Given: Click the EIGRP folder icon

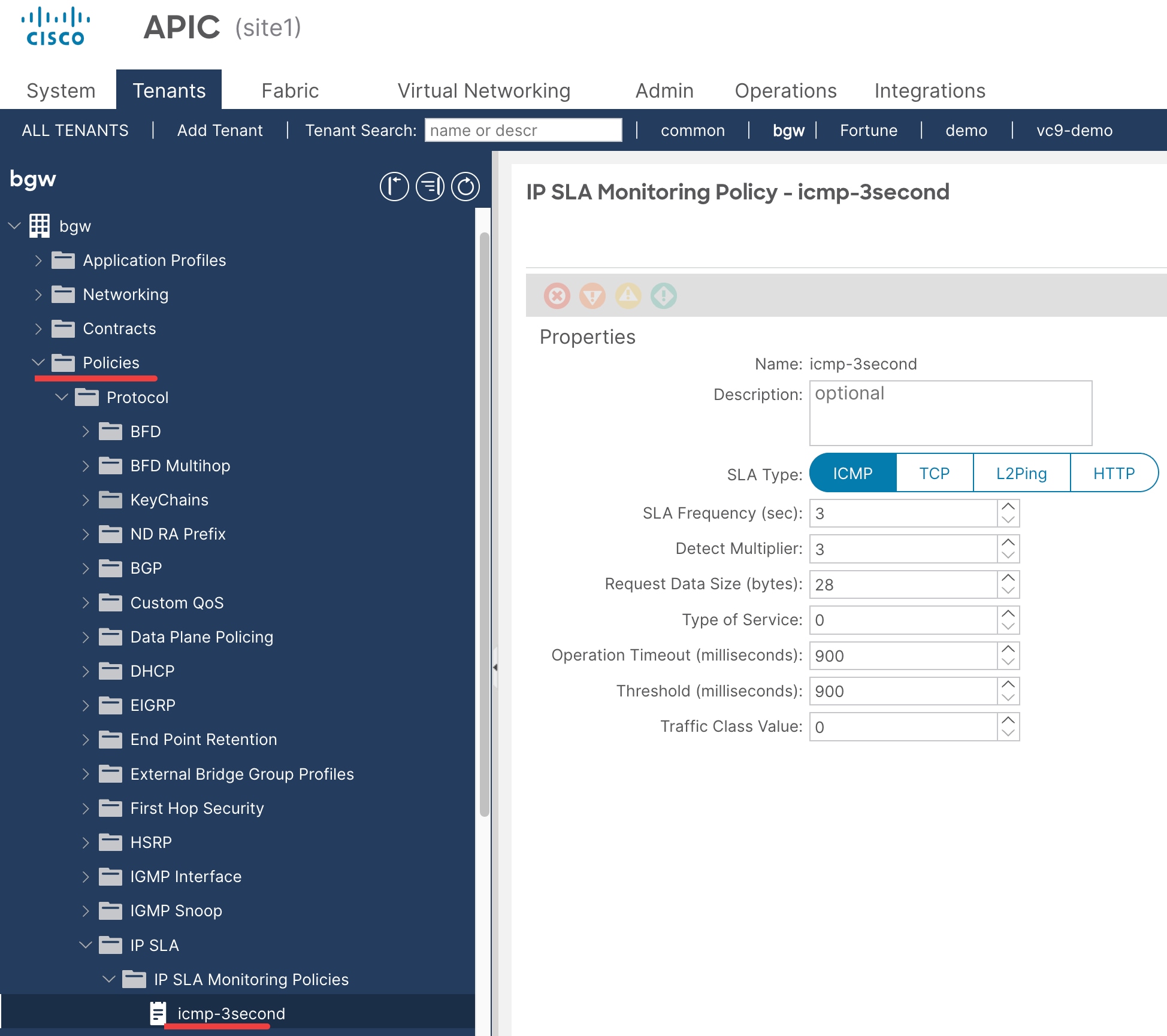Looking at the screenshot, I should [x=110, y=705].
